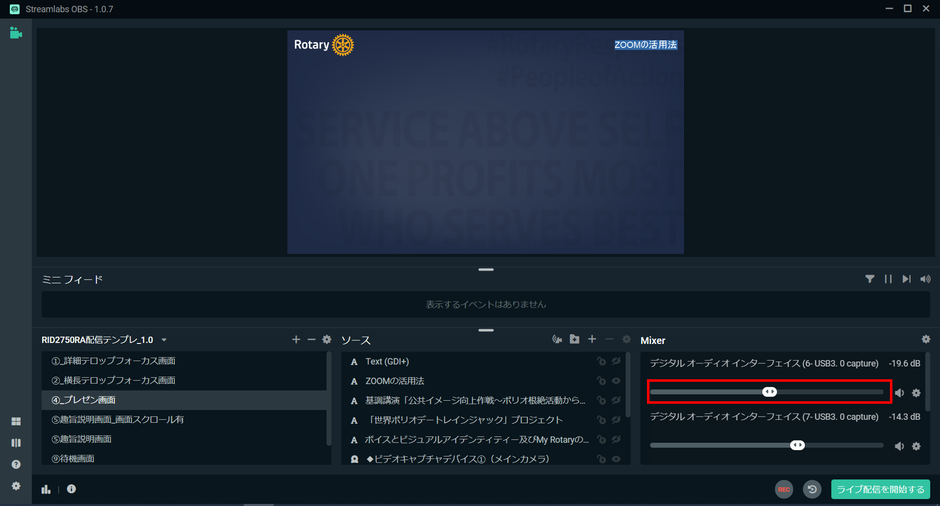Toggle Studio Mode icon in left sidebar
This screenshot has height=506, width=940.
[16, 443]
